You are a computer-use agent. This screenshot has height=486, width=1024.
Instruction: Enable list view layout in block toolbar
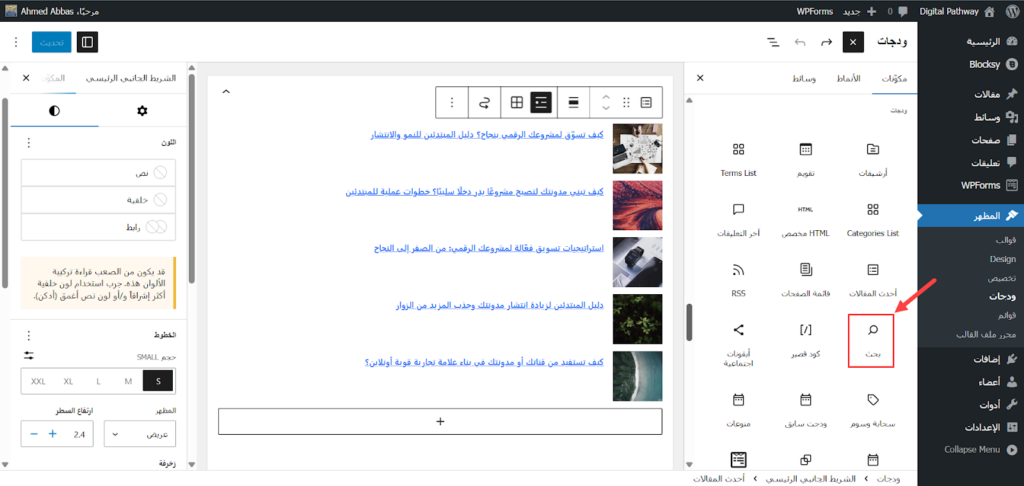[541, 102]
